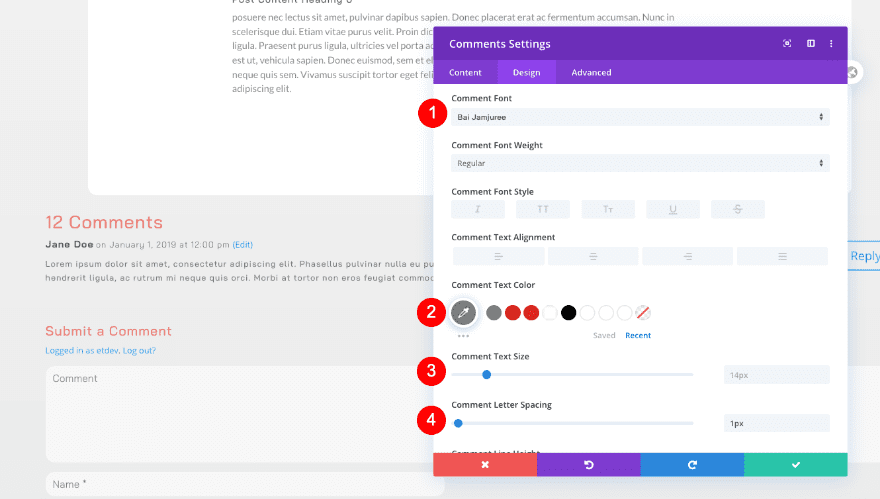Image resolution: width=880 pixels, height=499 pixels.
Task: Save changes with the green checkmark
Action: click(x=796, y=465)
